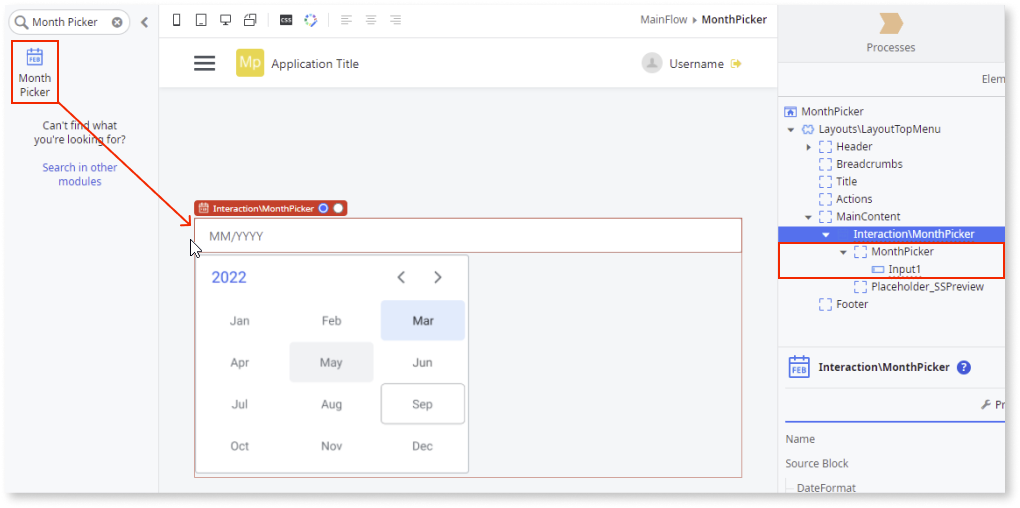
Task: Select the Month Picker widget in toolbox
Action: 35,71
